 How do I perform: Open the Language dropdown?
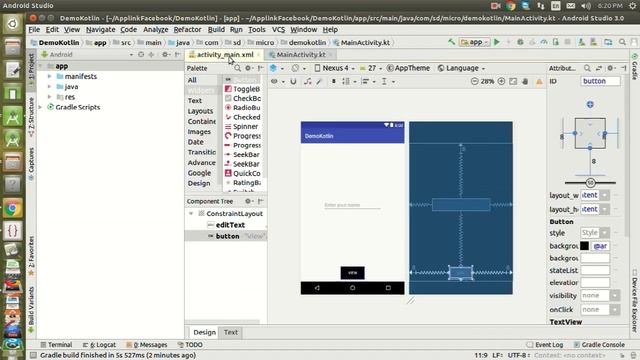461,68
